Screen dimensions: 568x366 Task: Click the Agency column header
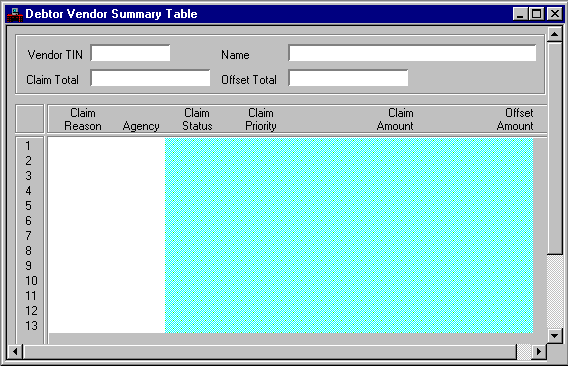[141, 126]
